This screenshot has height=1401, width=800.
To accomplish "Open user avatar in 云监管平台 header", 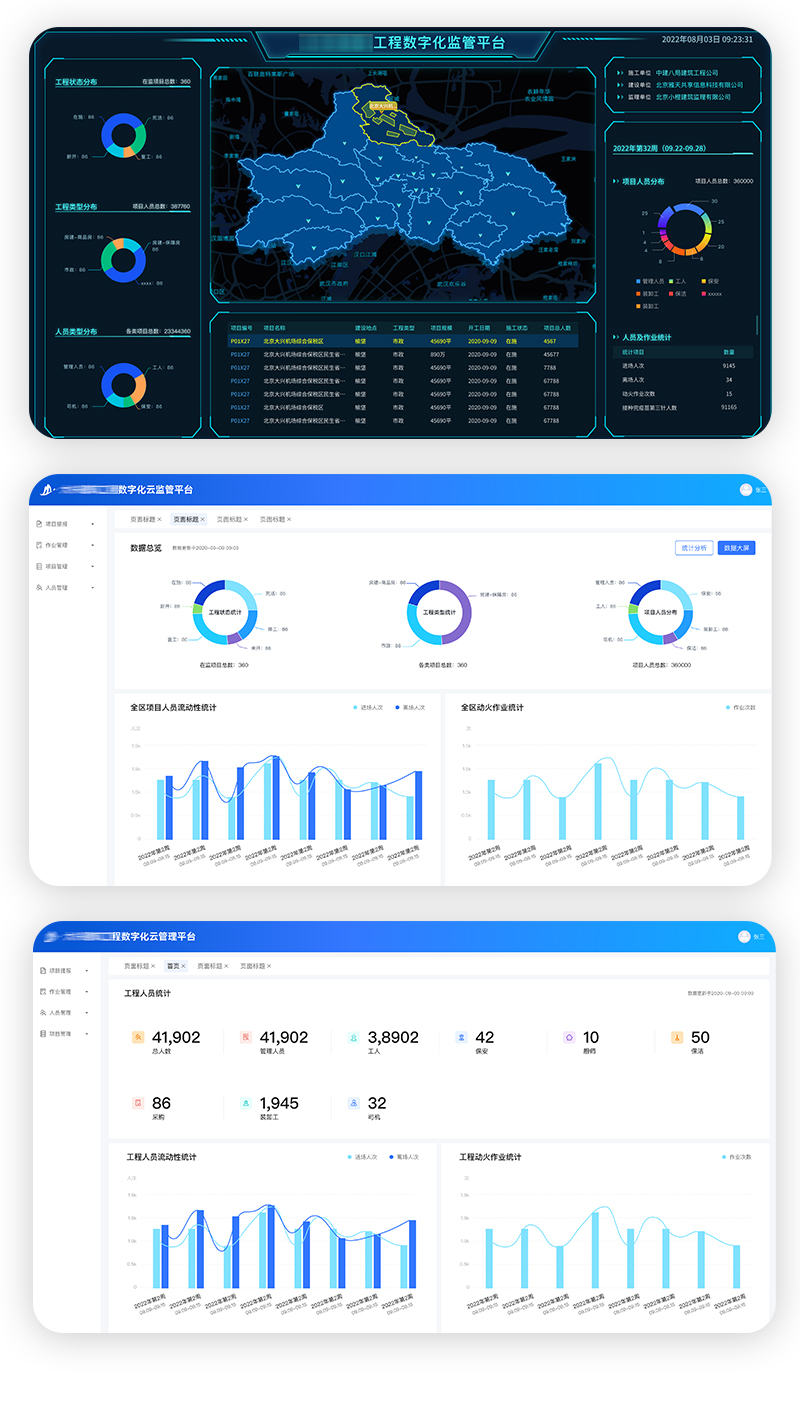I will tap(745, 490).
